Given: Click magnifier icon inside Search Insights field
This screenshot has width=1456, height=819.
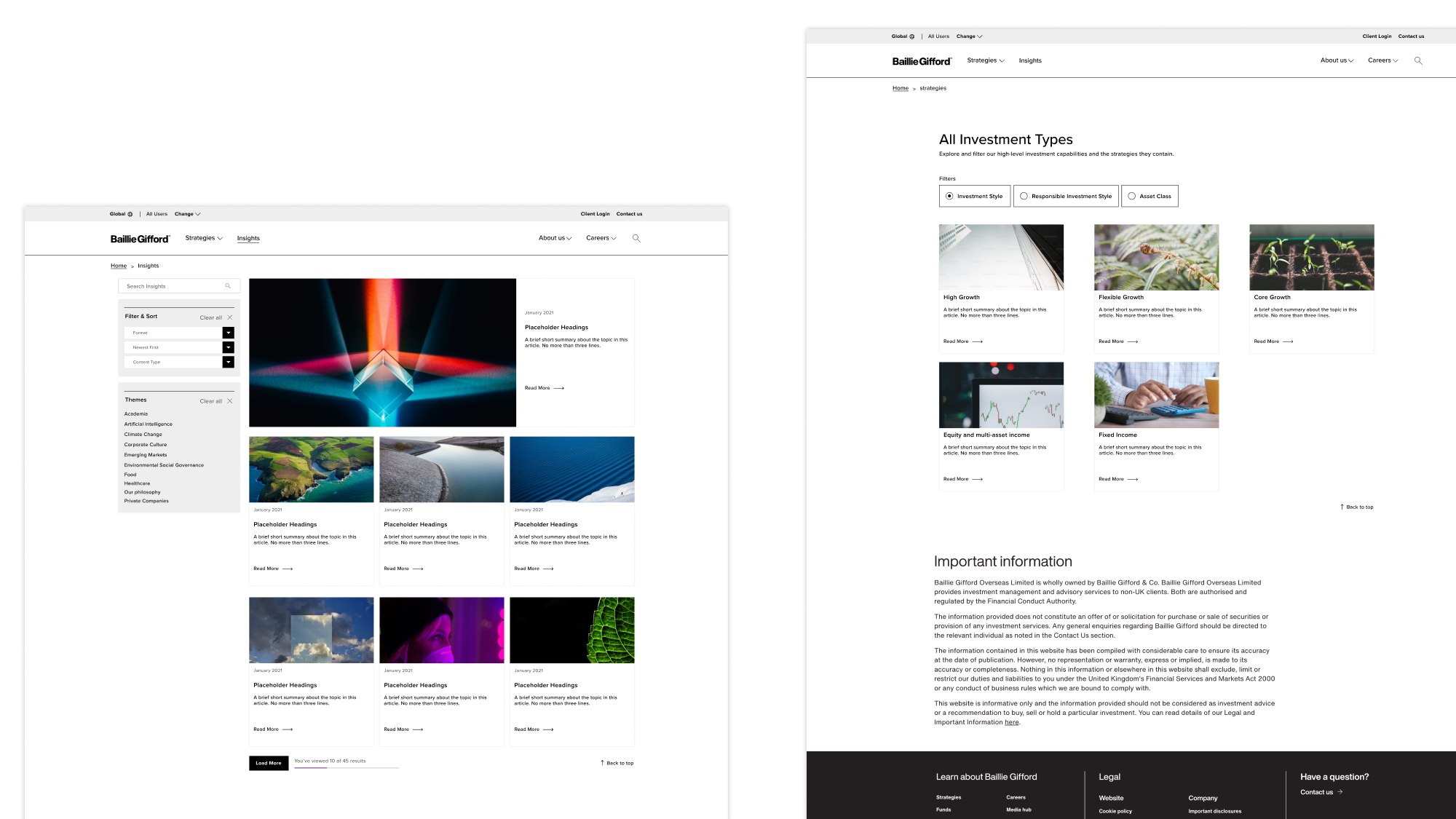Looking at the screenshot, I should (x=228, y=286).
